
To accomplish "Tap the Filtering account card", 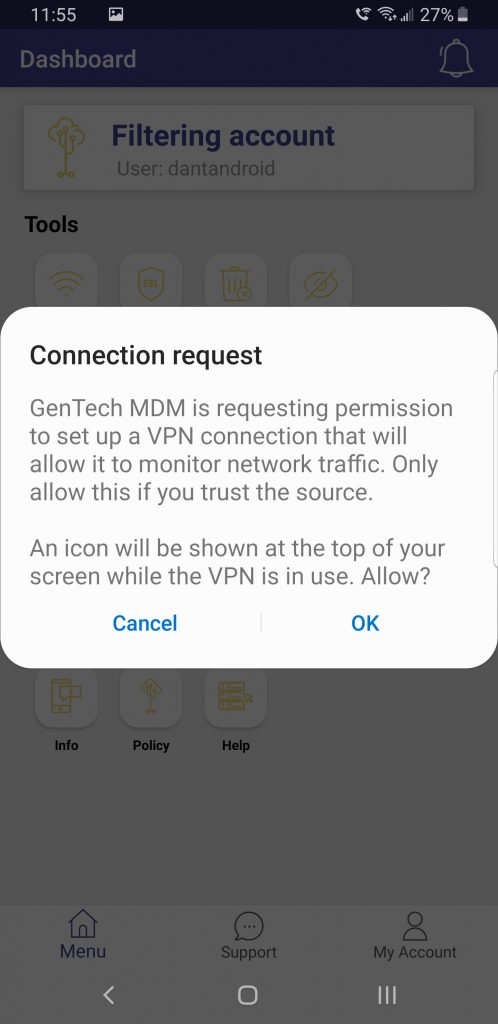I will tap(249, 148).
